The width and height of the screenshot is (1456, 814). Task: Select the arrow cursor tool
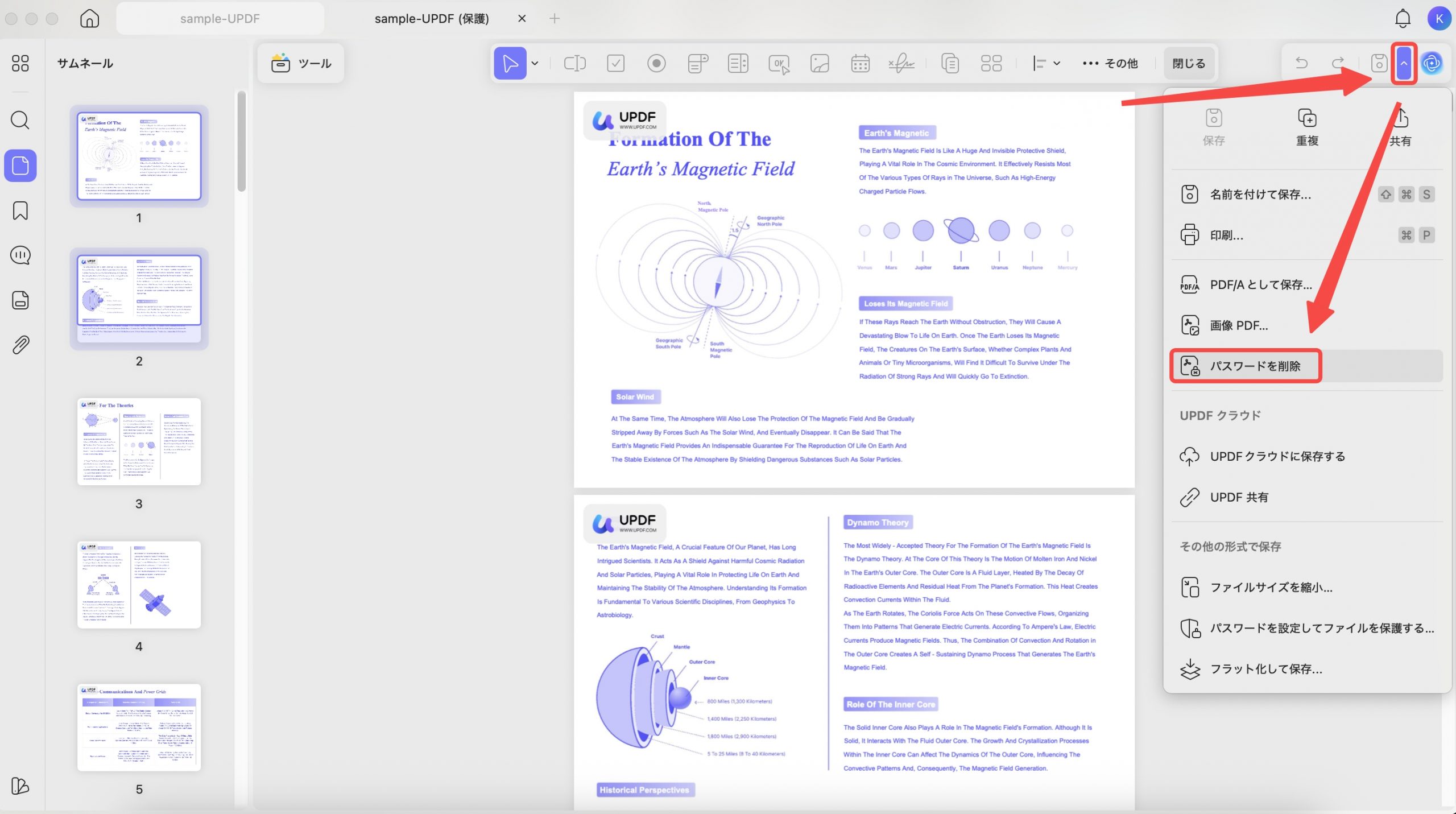coord(510,63)
